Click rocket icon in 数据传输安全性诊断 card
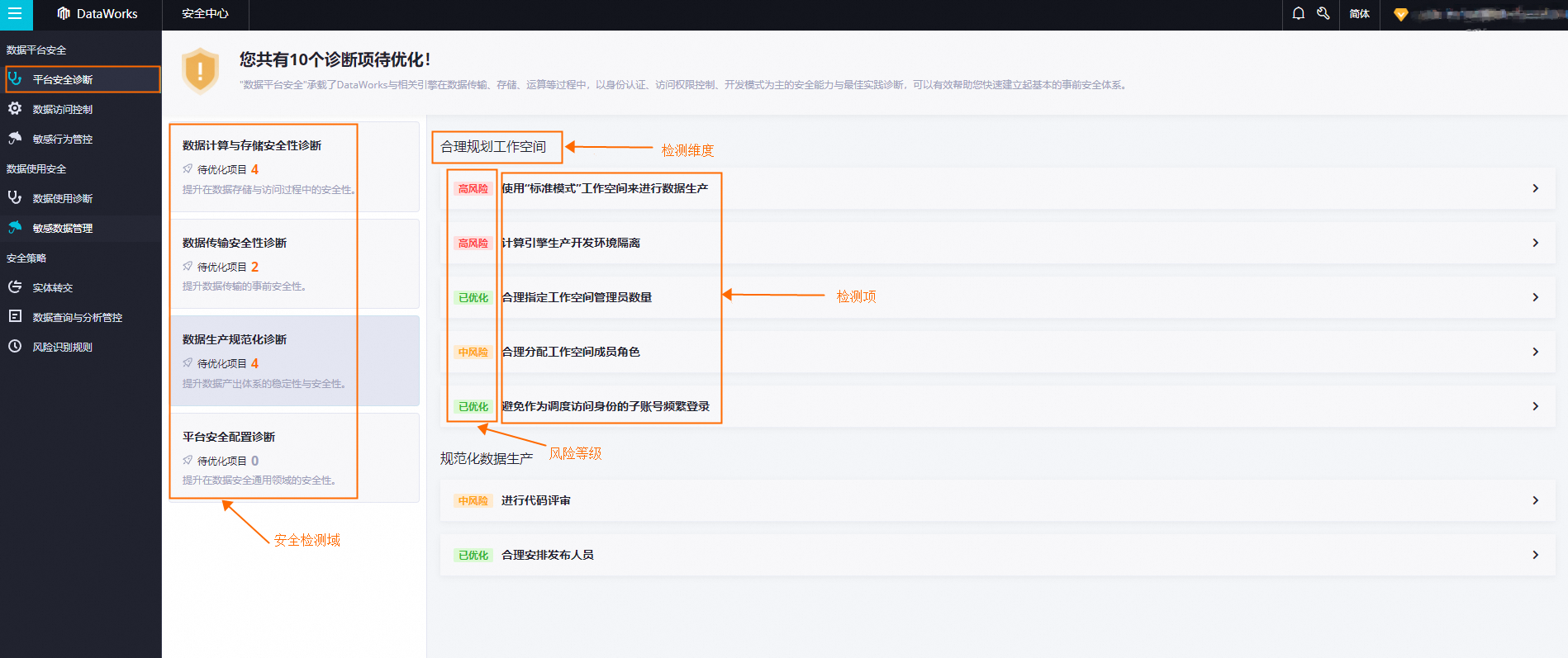Image resolution: width=1568 pixels, height=658 pixels. [x=188, y=267]
